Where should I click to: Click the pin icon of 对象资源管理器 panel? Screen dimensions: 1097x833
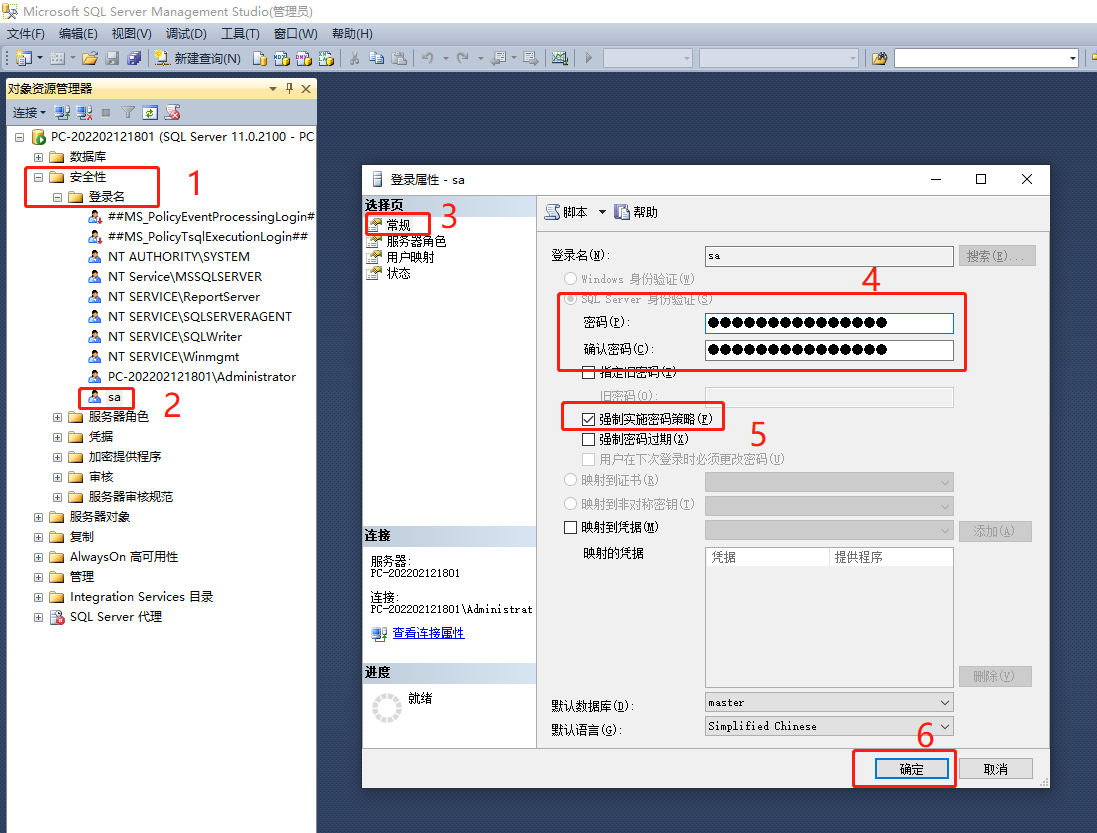coord(290,89)
